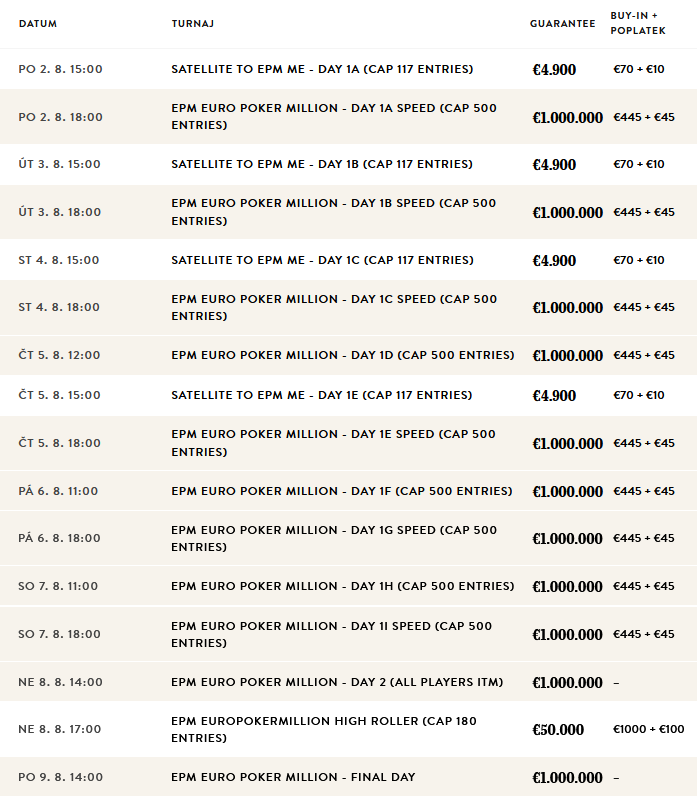Open Satellite to EPM ME Day 1C entry
This screenshot has height=800, width=697.
pos(348,260)
